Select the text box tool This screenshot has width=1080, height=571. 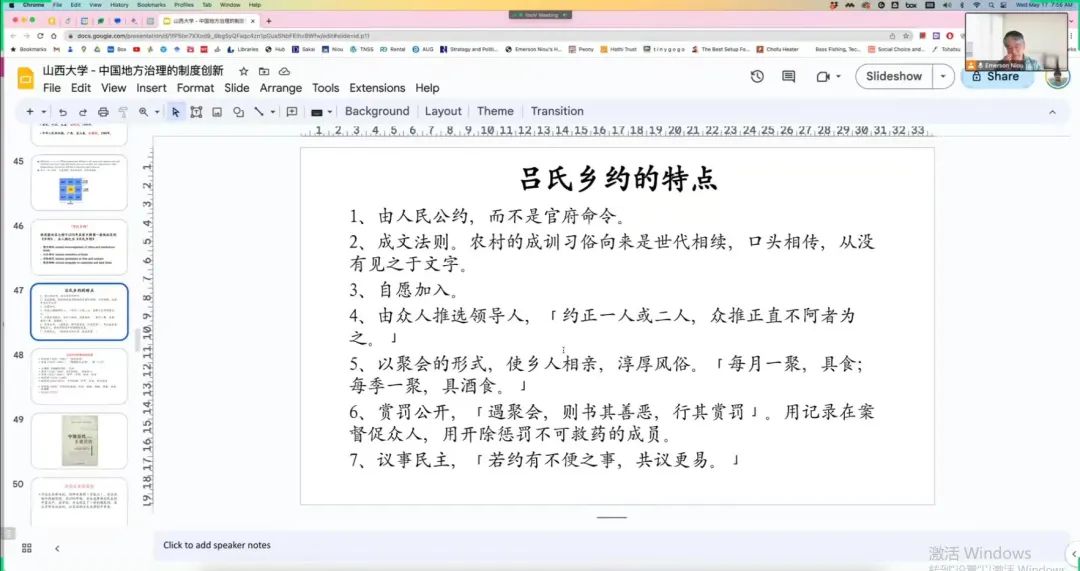pyautogui.click(x=196, y=112)
